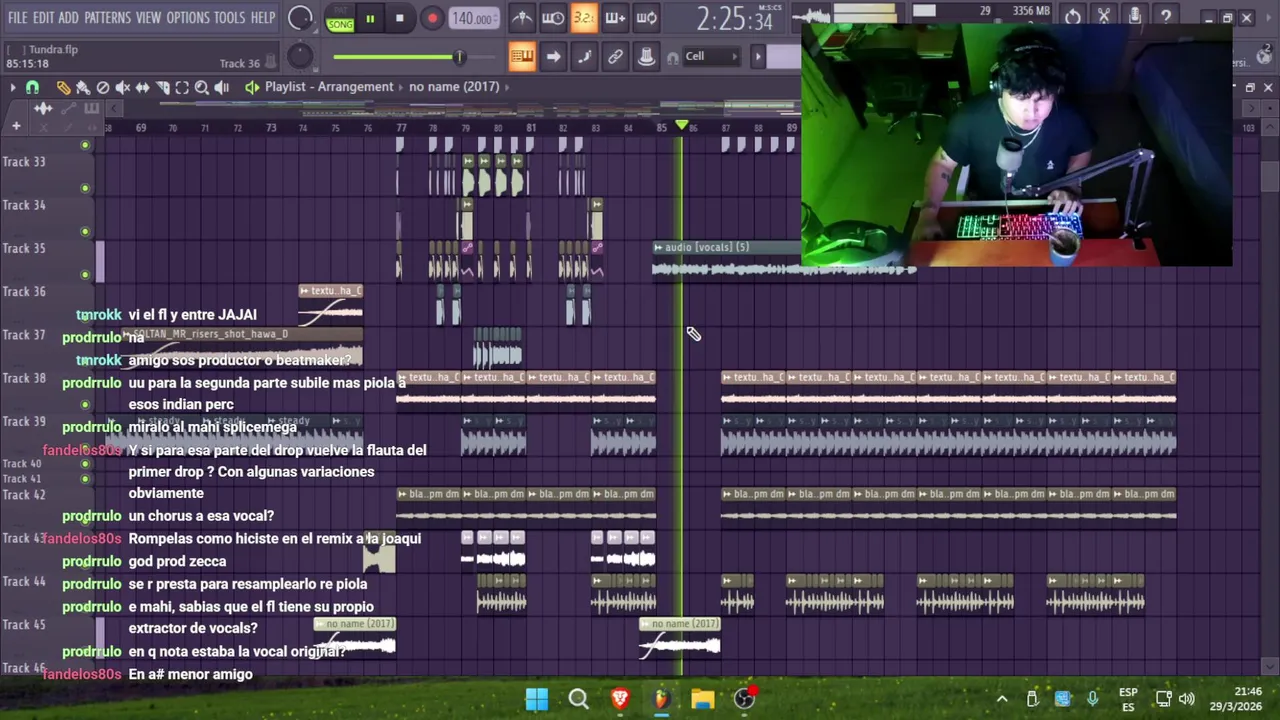The height and width of the screenshot is (720, 1280).
Task: Stop playback with the stop button
Action: point(399,18)
